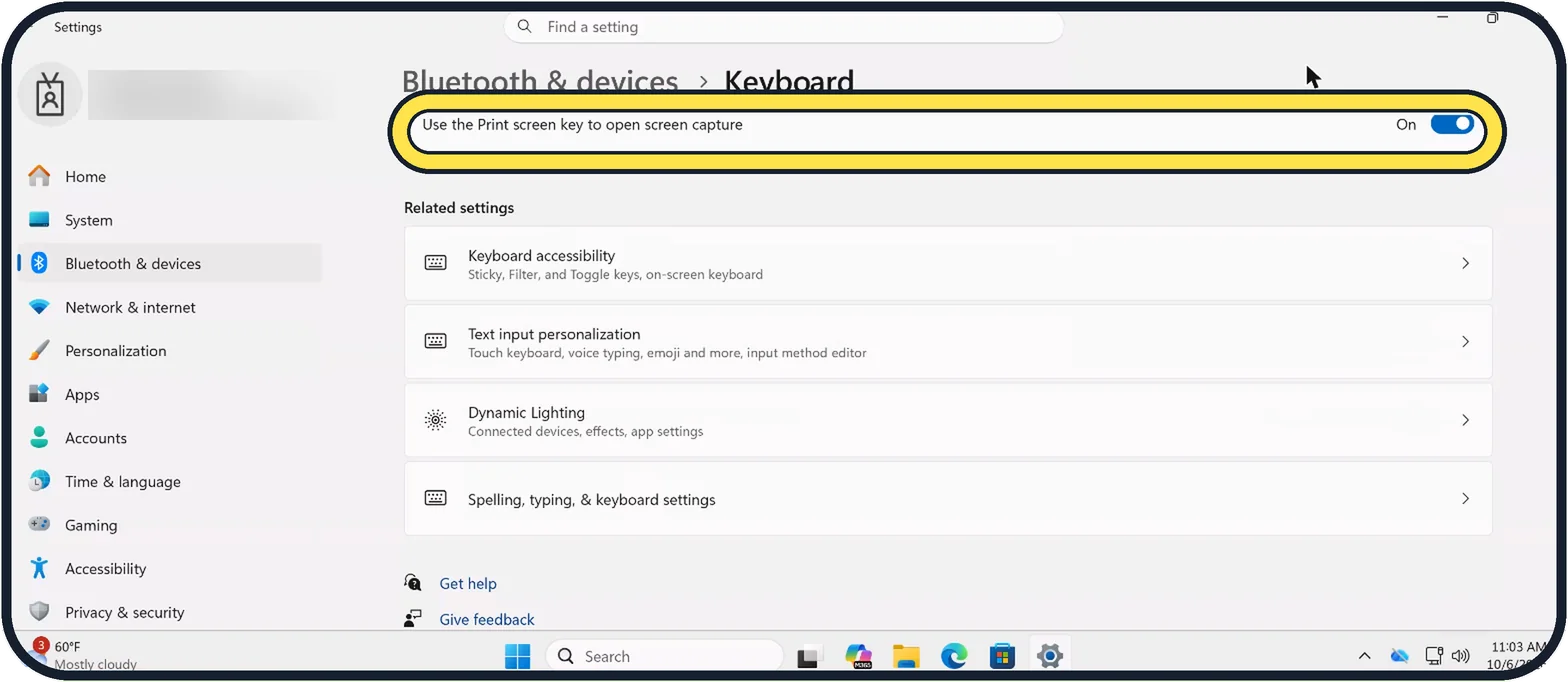Click the Privacy shield icon
1568x682 pixels.
39,612
